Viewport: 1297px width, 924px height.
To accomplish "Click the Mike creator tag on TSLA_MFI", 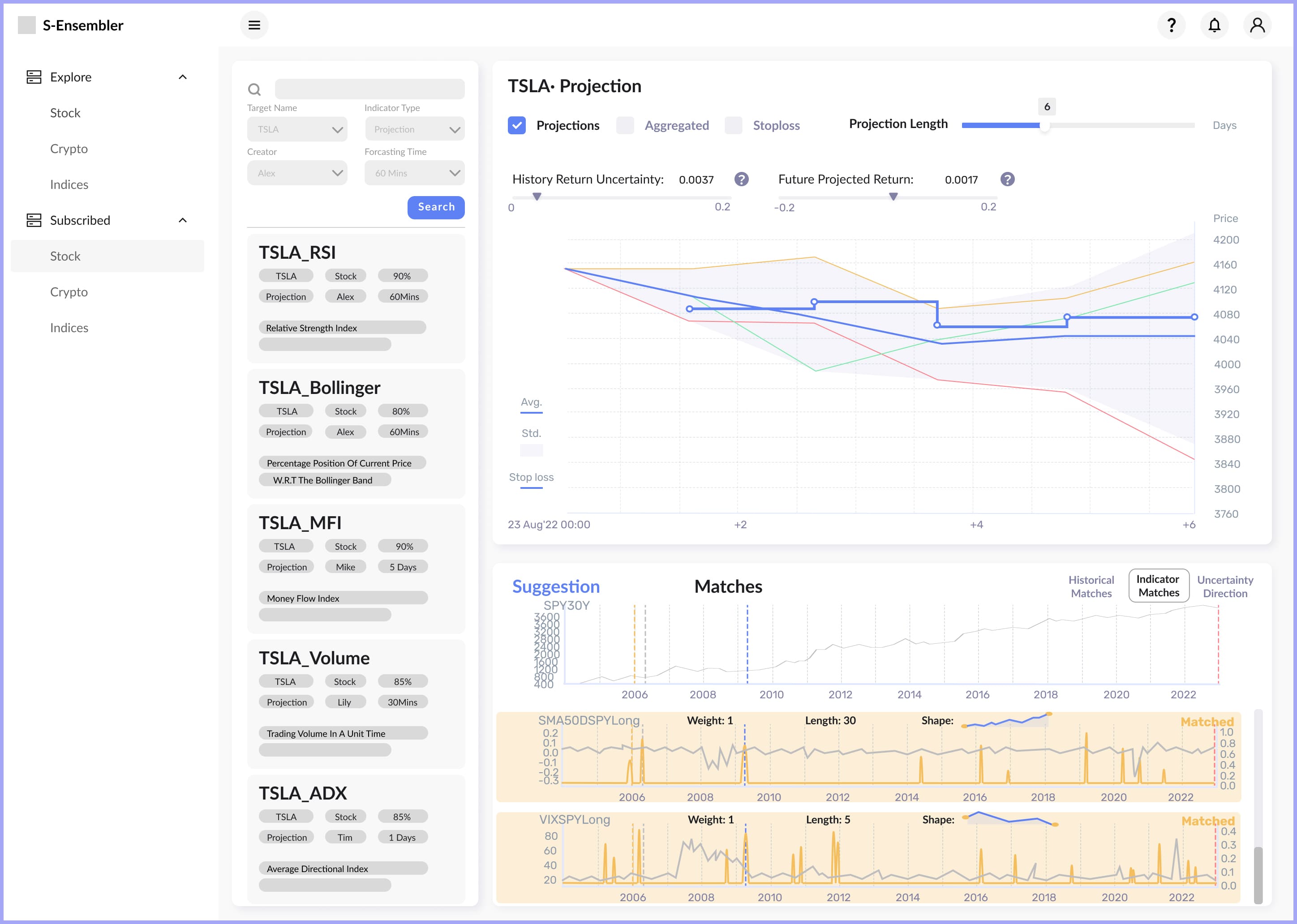I will tap(345, 567).
